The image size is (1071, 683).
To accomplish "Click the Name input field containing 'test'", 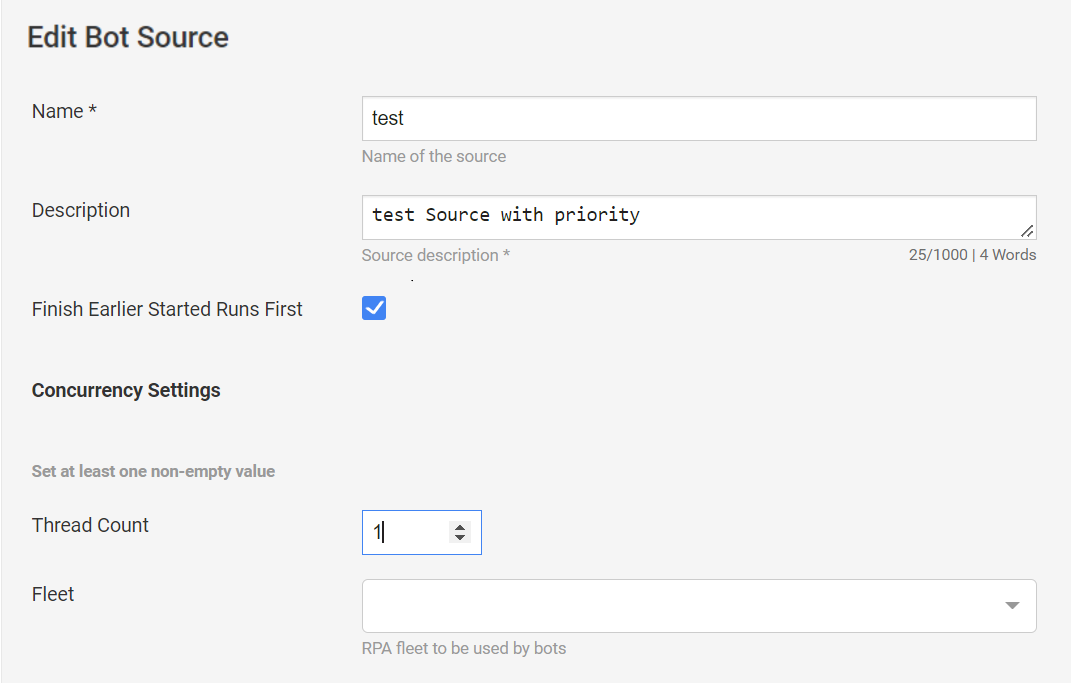I will pyautogui.click(x=699, y=119).
